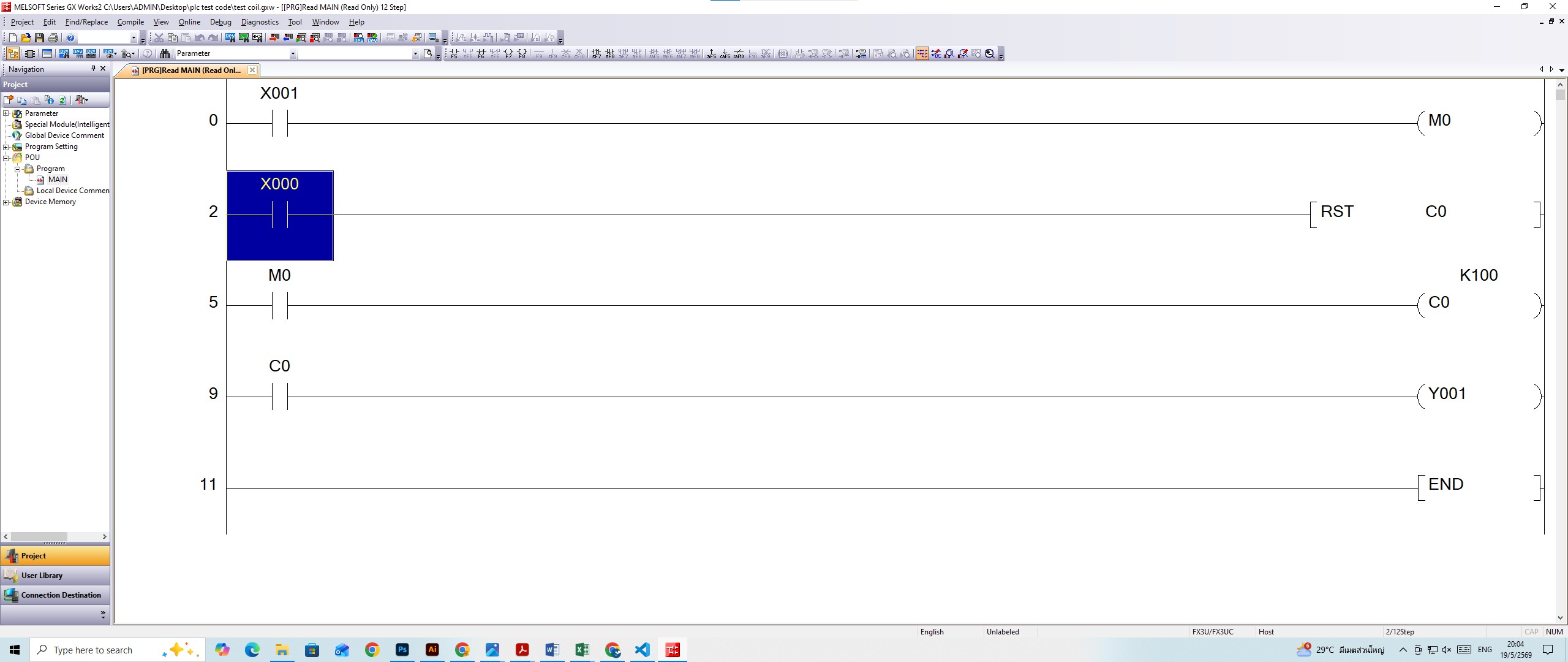Create a new project with the New icon
Viewport: 1568px width, 662px height.
pos(12,38)
